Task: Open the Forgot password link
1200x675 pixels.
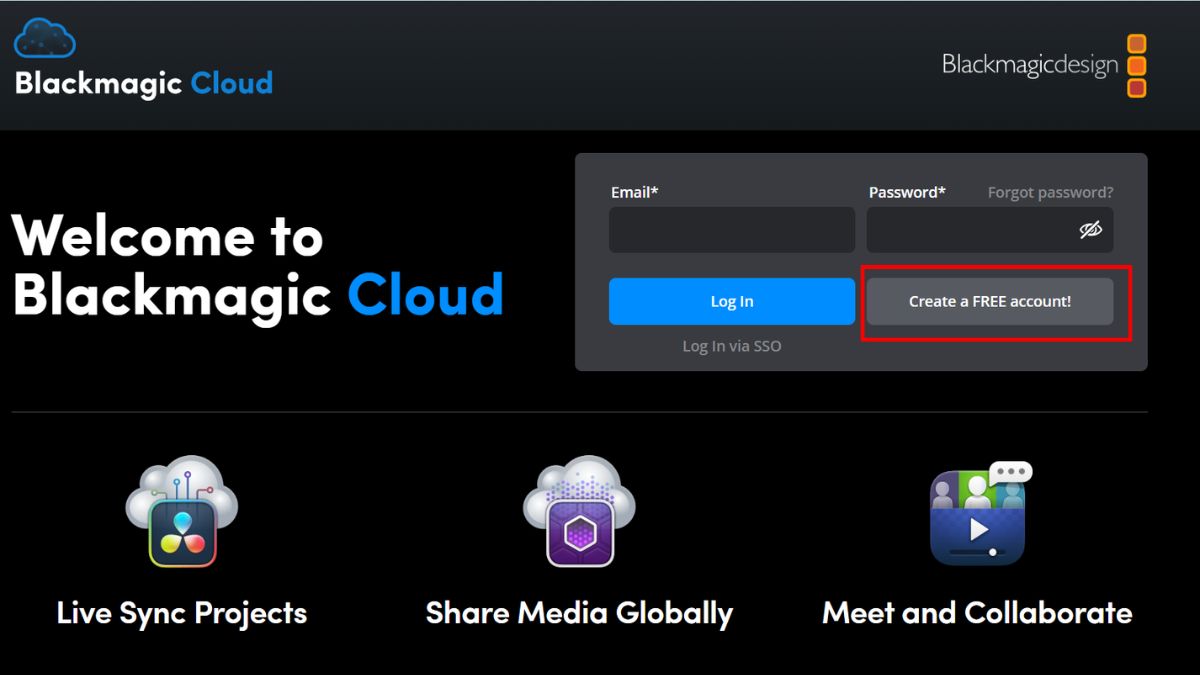Action: point(1050,192)
